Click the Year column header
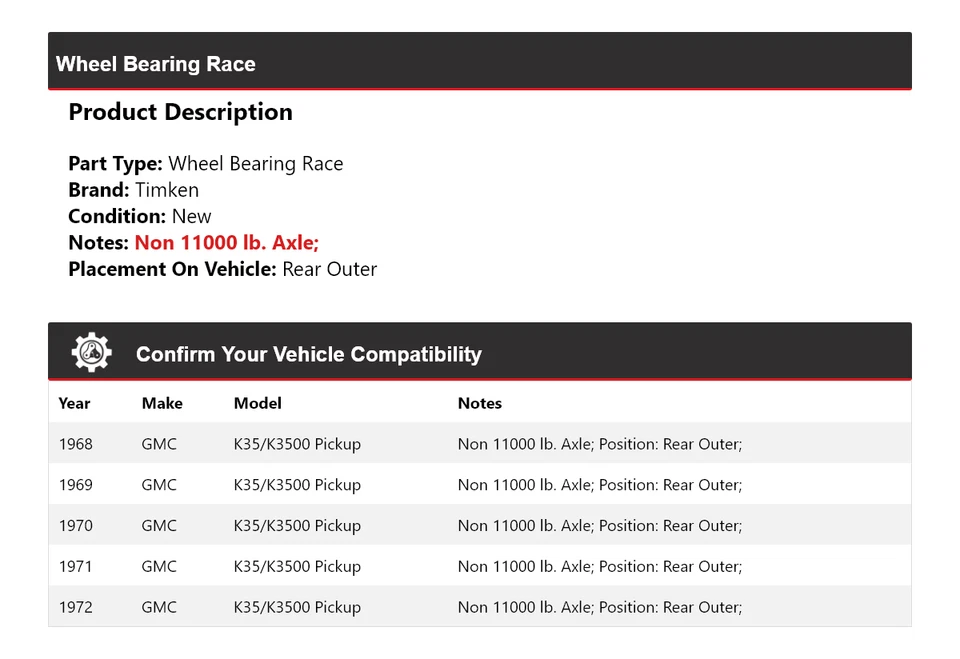Image resolution: width=960 pixels, height=659 pixels. (74, 403)
